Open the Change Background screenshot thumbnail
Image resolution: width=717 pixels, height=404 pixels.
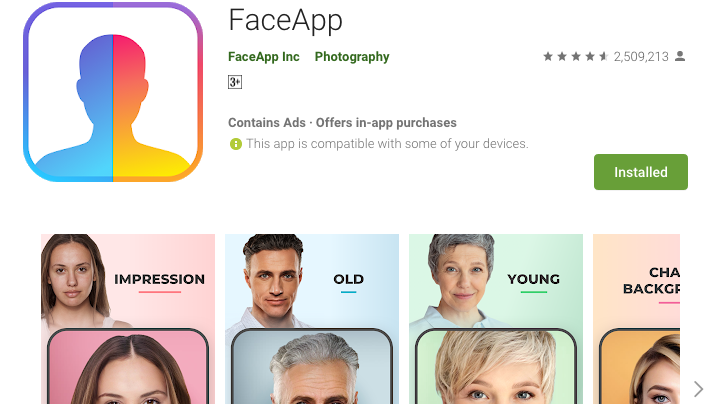pyautogui.click(x=637, y=319)
